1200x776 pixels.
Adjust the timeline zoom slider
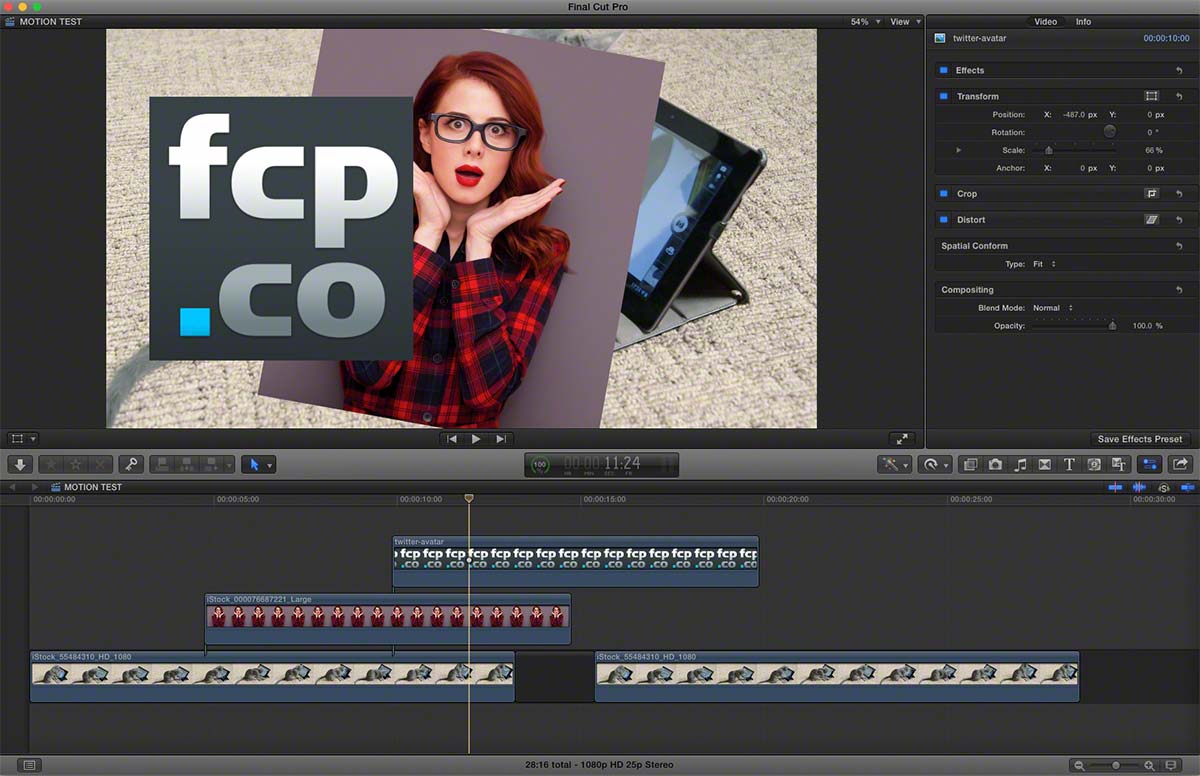1116,765
